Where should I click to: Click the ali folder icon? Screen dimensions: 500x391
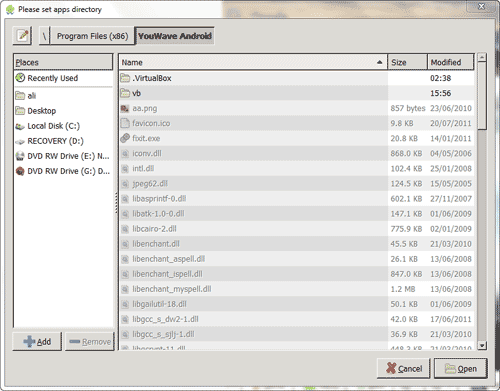[x=20, y=96]
